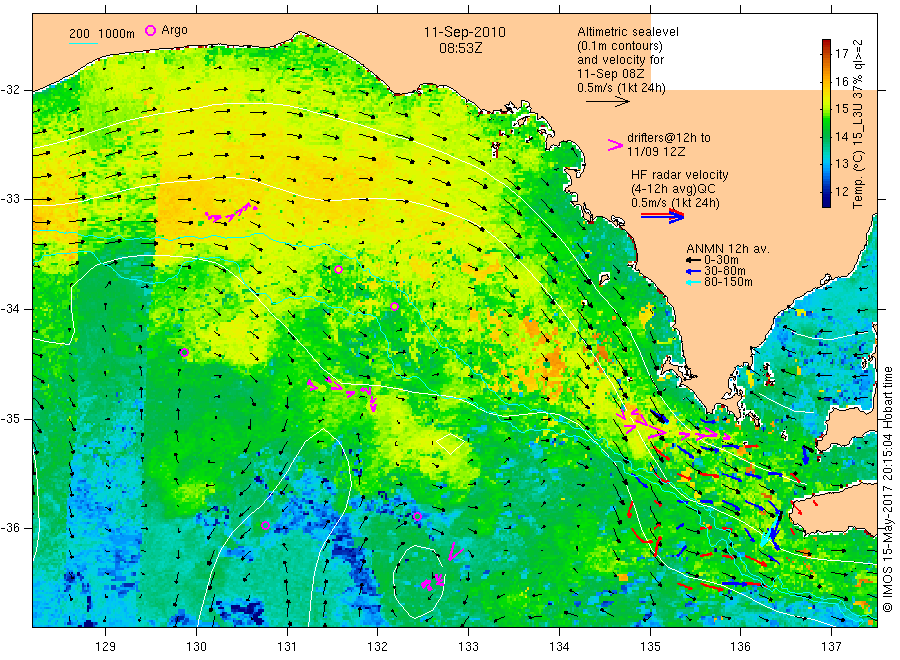Click the dark blue bottom of the color bar
Screen dimensions: 900x660
[x=826, y=202]
